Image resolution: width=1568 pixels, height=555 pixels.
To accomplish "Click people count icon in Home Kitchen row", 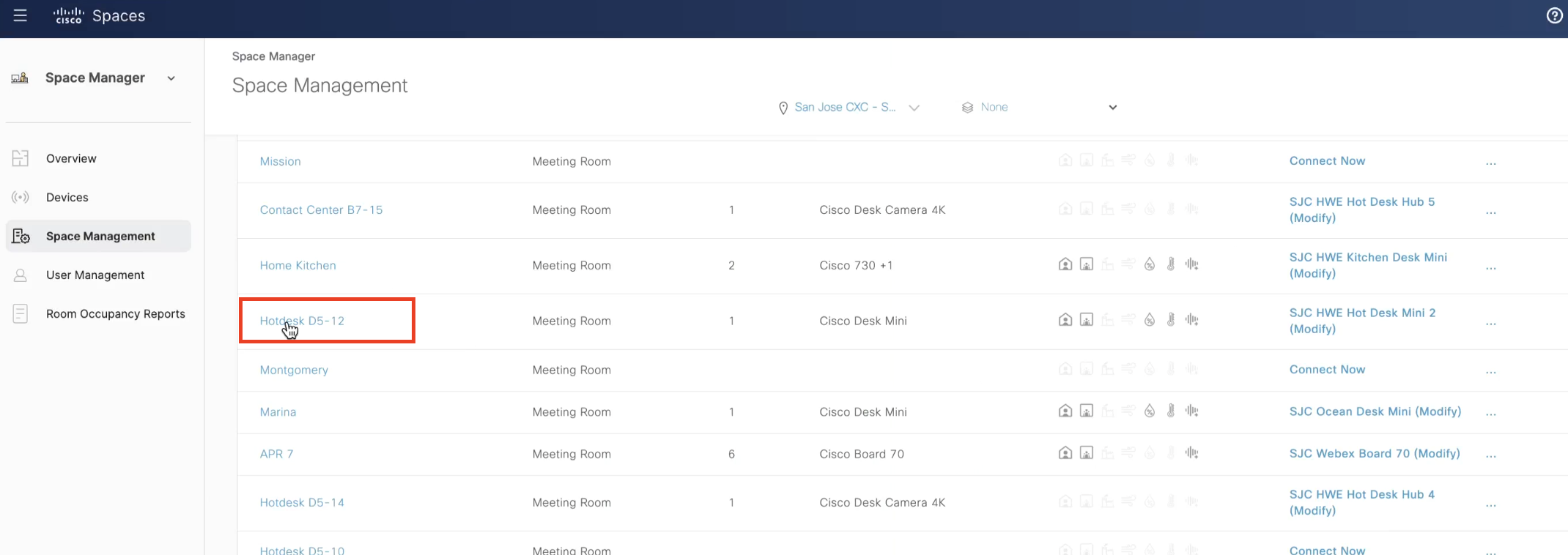I will [x=1087, y=264].
